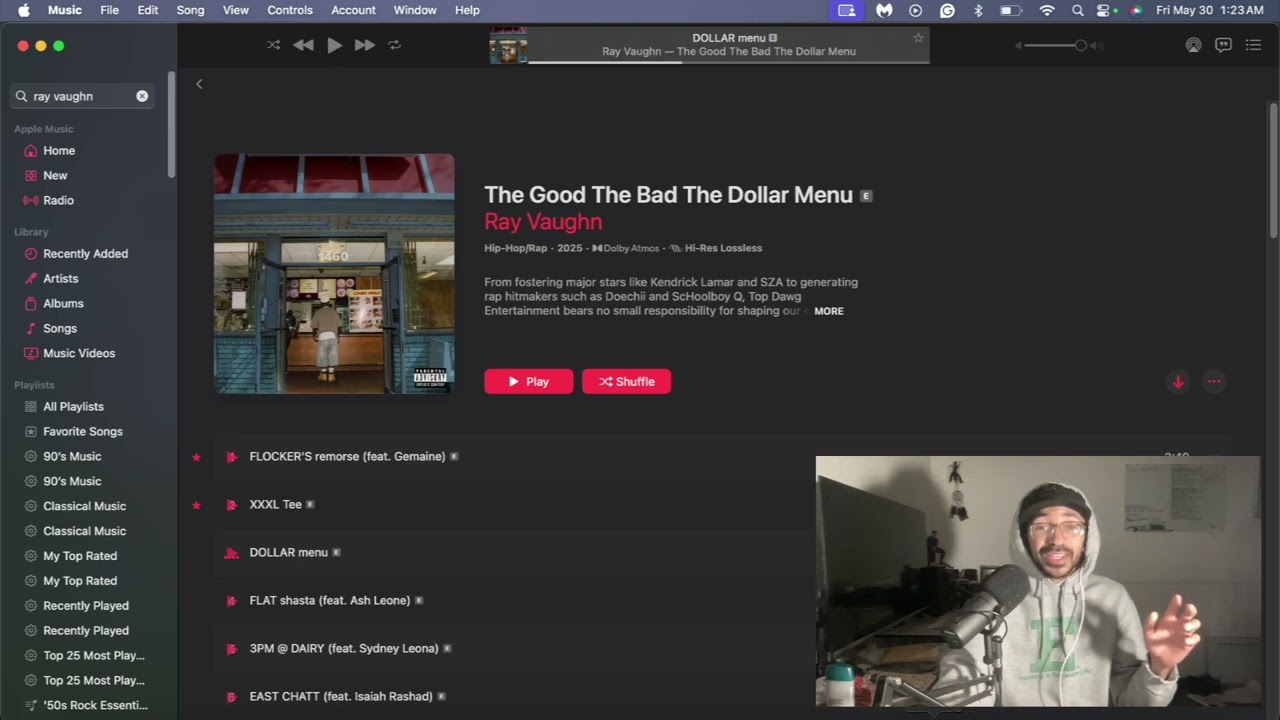Open Wi-Fi status menu
This screenshot has height=720, width=1280.
click(x=1047, y=10)
